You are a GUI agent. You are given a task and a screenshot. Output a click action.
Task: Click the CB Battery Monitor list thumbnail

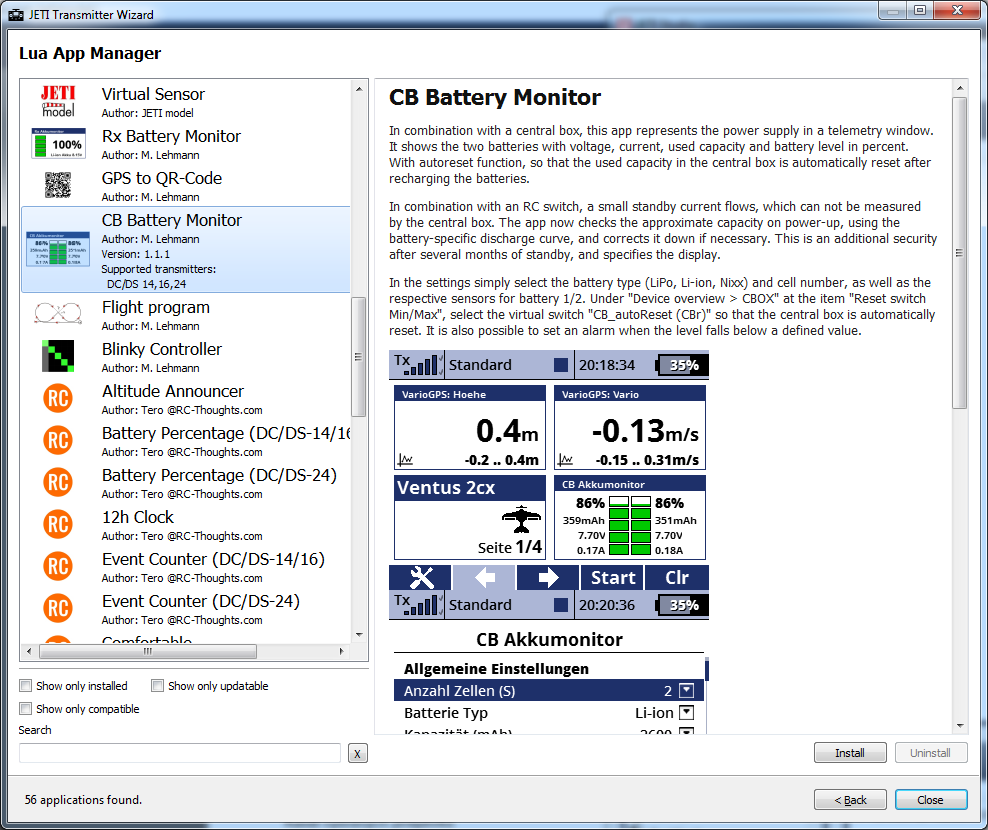click(x=58, y=249)
